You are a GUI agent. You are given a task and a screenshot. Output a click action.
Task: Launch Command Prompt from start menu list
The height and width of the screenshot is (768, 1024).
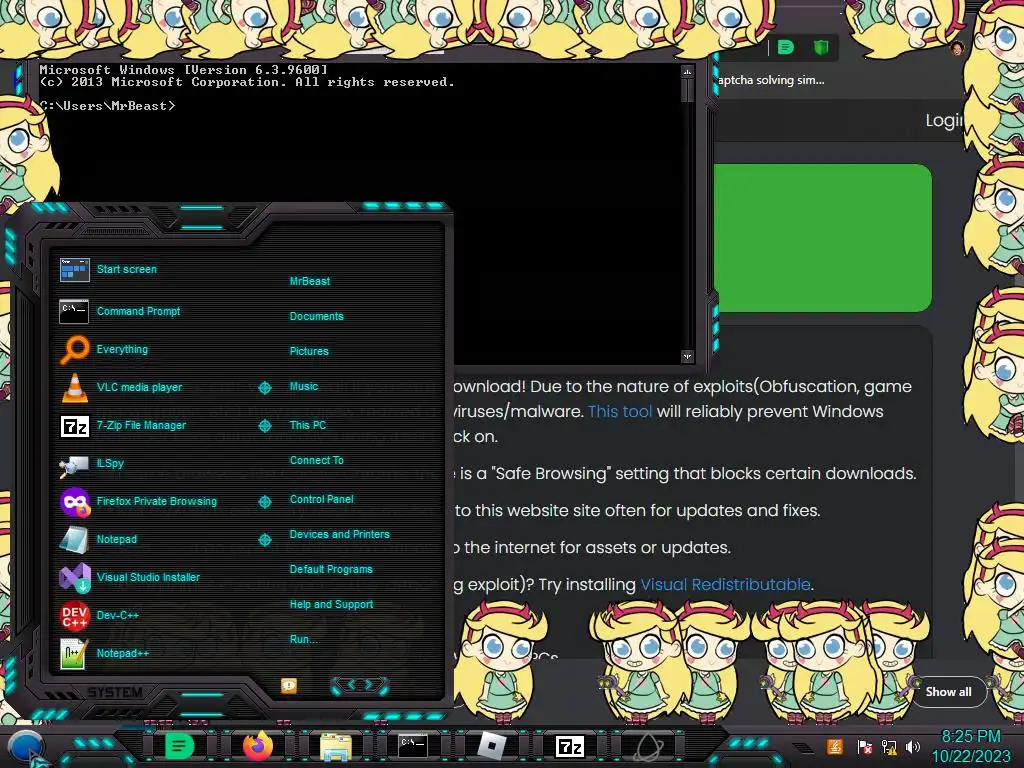pos(120,312)
